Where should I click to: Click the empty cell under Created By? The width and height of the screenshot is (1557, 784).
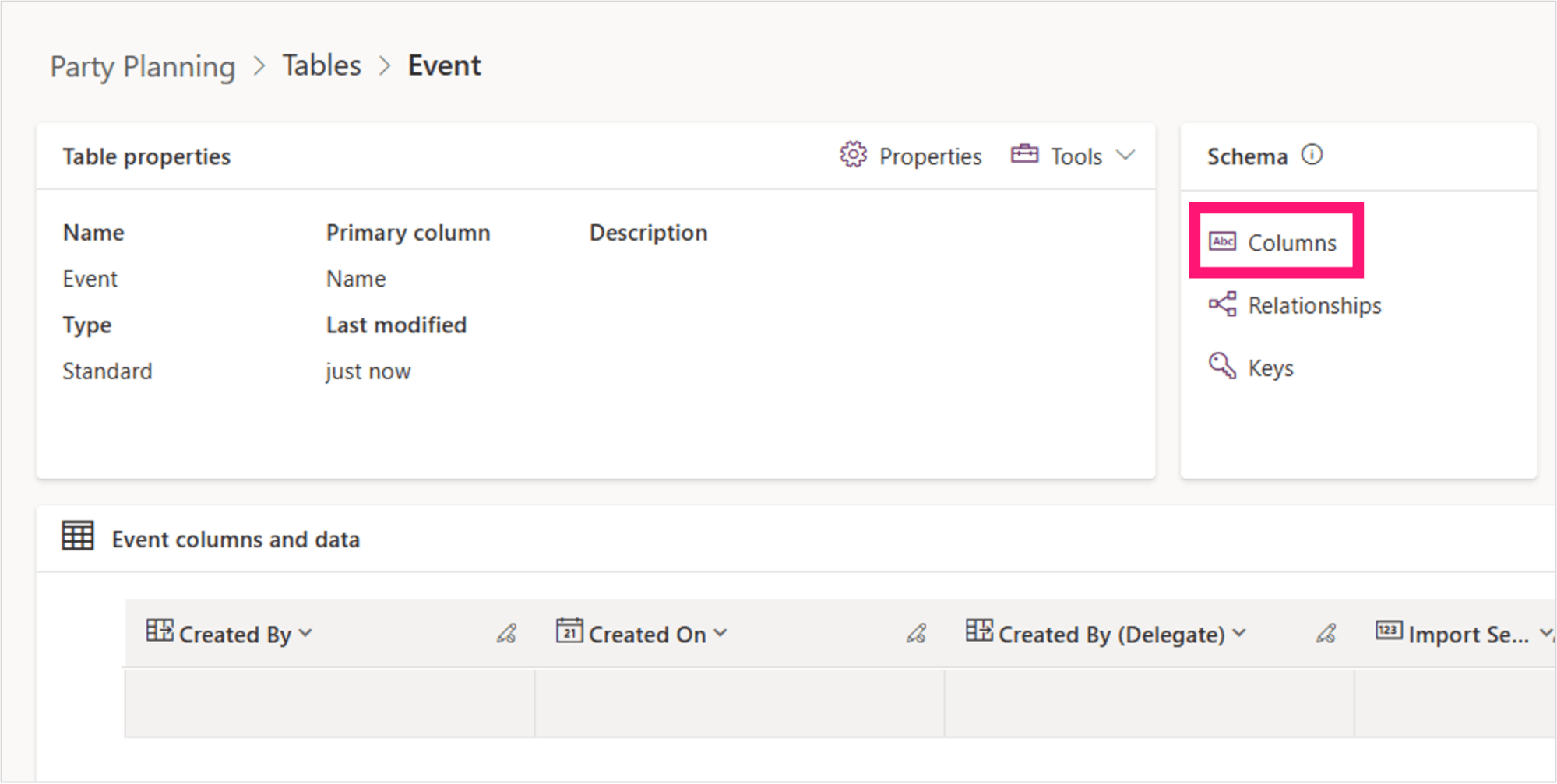tap(330, 702)
